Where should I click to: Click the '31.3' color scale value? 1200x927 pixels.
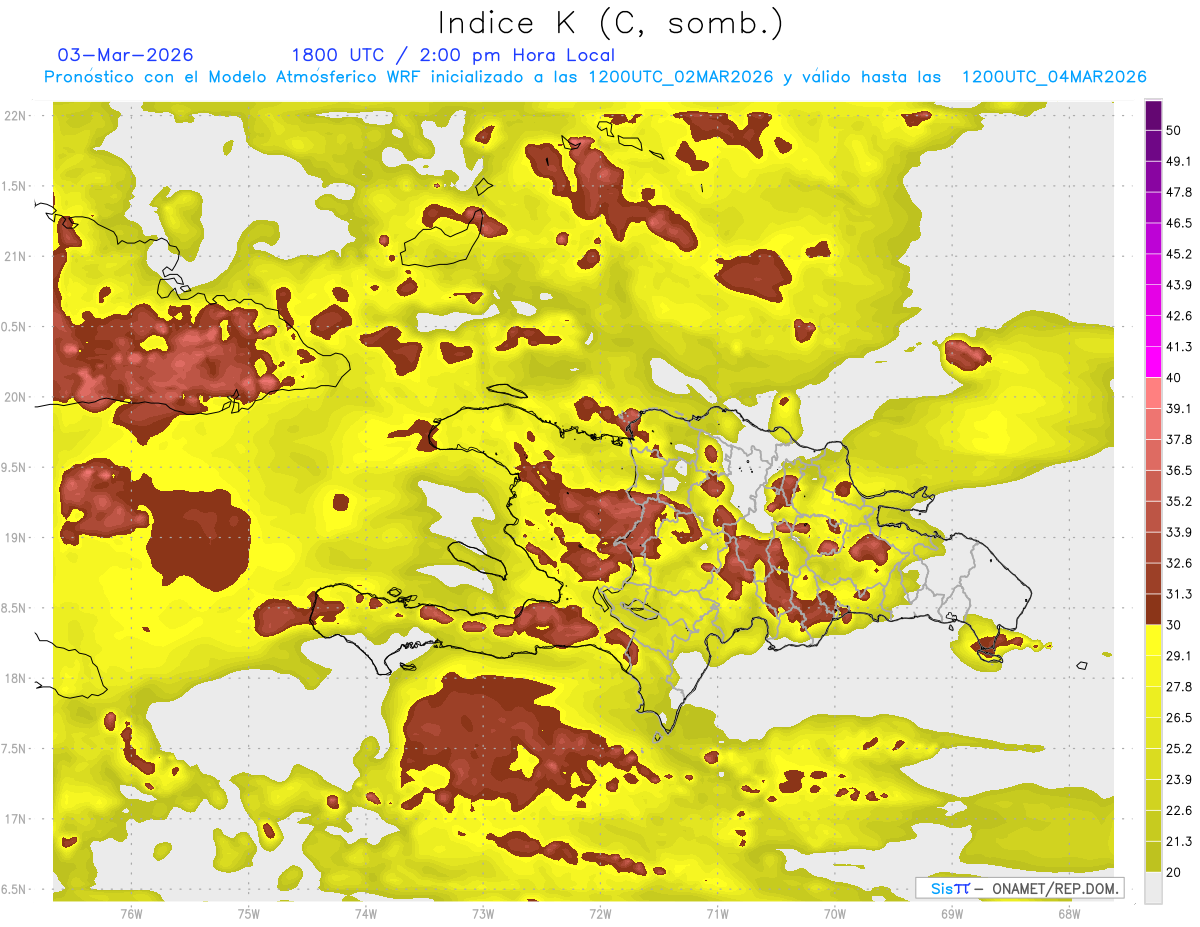coord(1178,594)
